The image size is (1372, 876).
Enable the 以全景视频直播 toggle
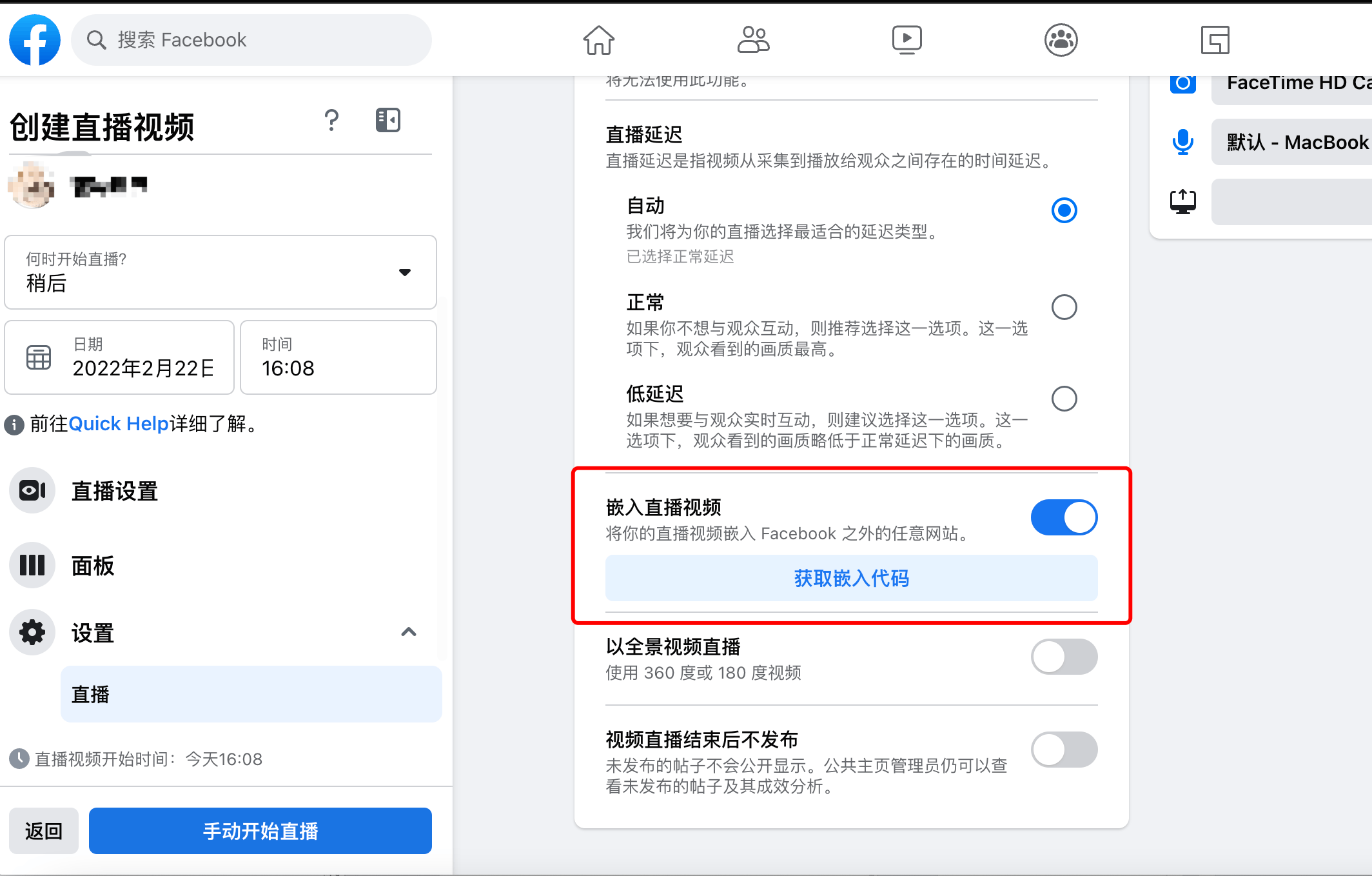click(1064, 657)
